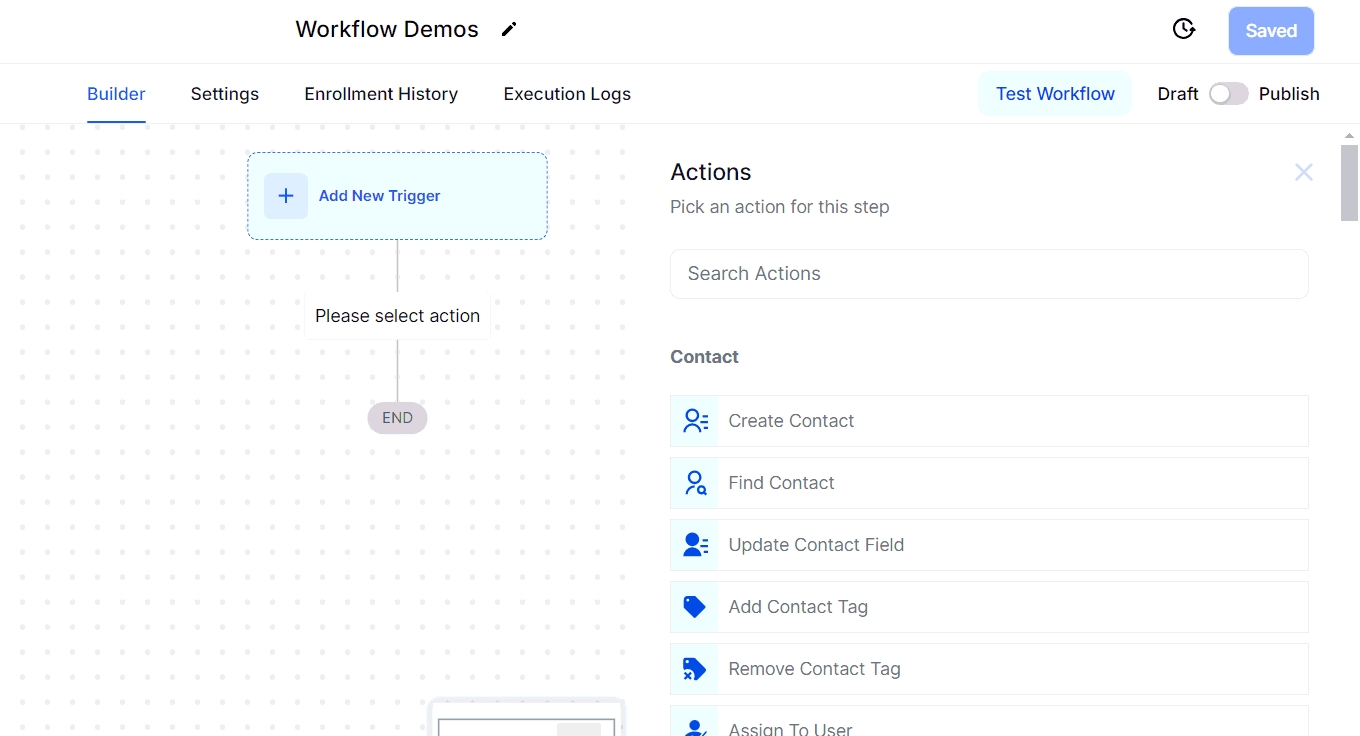The width and height of the screenshot is (1360, 736).
Task: Click the Create Contact person icon
Action: pos(695,421)
